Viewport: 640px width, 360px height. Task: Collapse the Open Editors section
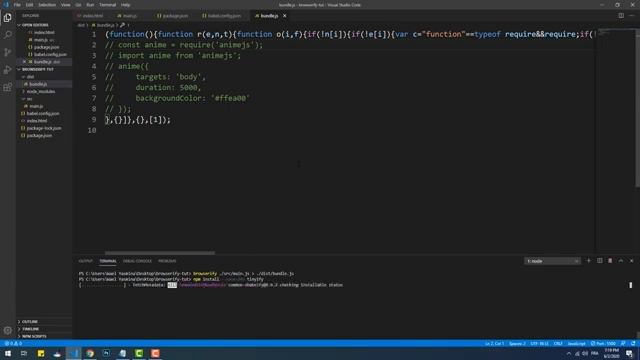point(35,25)
